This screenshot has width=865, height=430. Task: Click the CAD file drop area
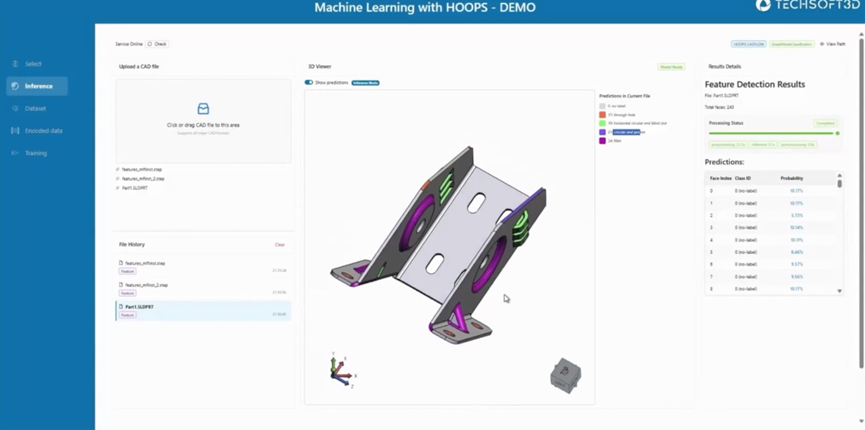coord(203,121)
